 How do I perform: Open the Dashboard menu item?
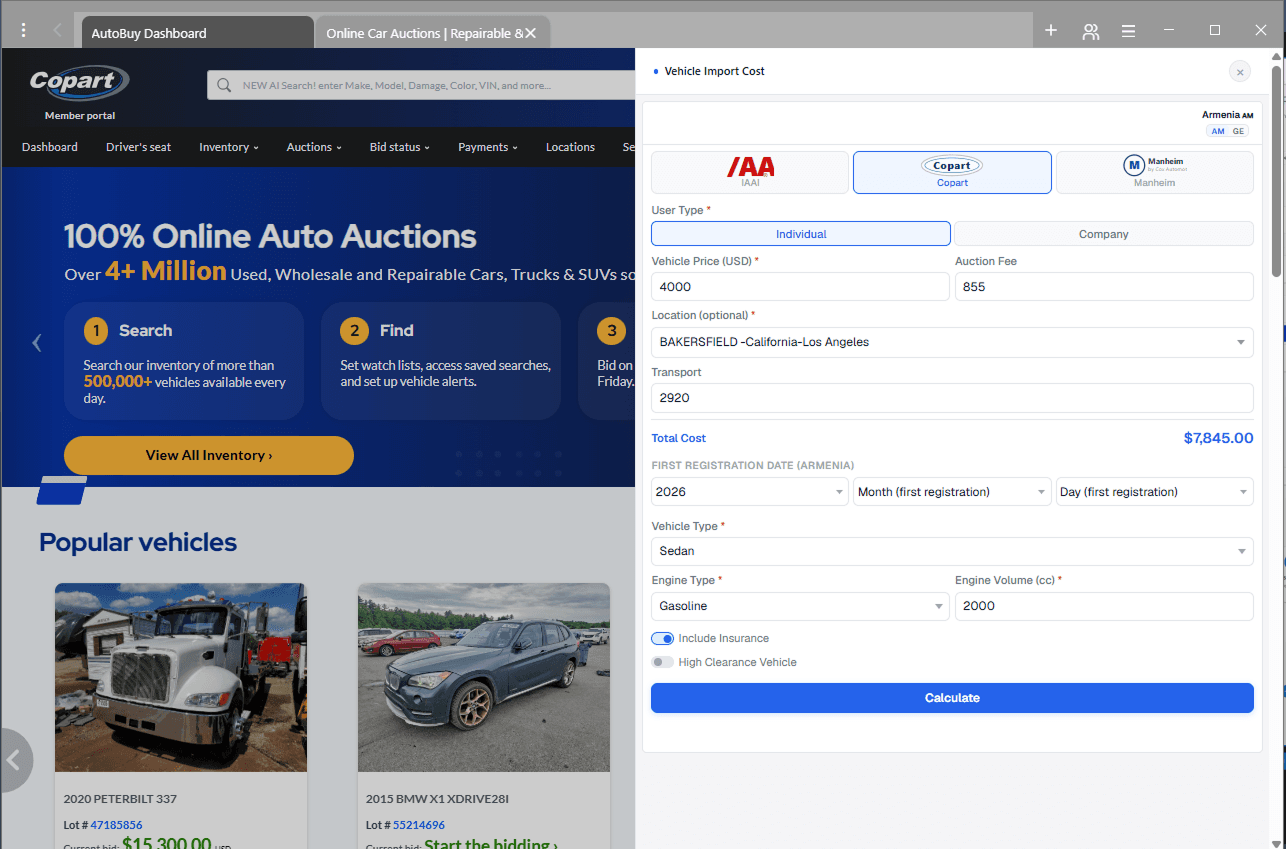(x=50, y=147)
